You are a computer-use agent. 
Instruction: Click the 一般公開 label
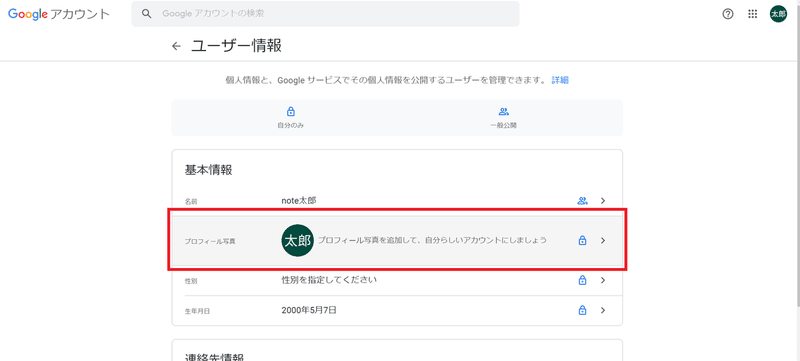(x=503, y=125)
